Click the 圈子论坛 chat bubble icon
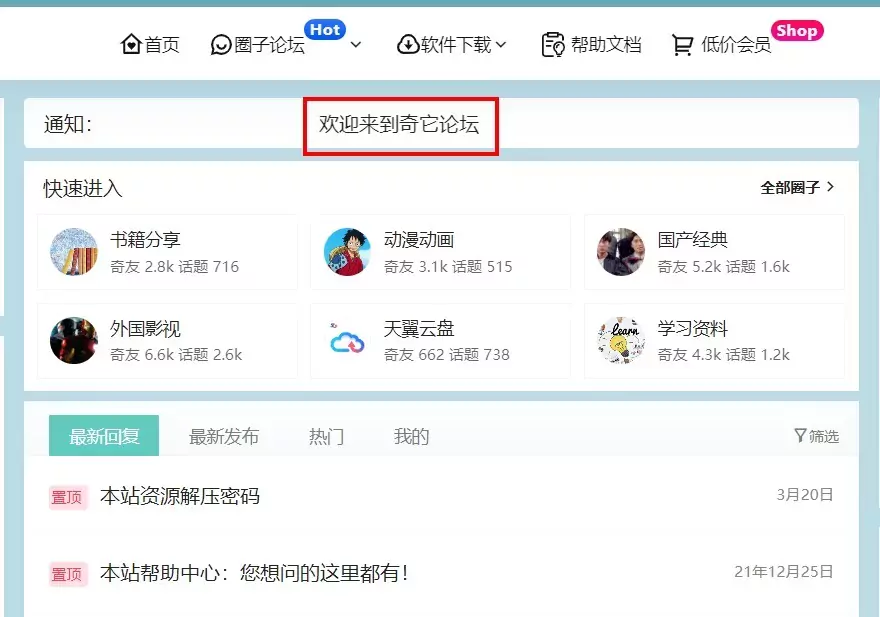The image size is (880, 617). pos(221,44)
